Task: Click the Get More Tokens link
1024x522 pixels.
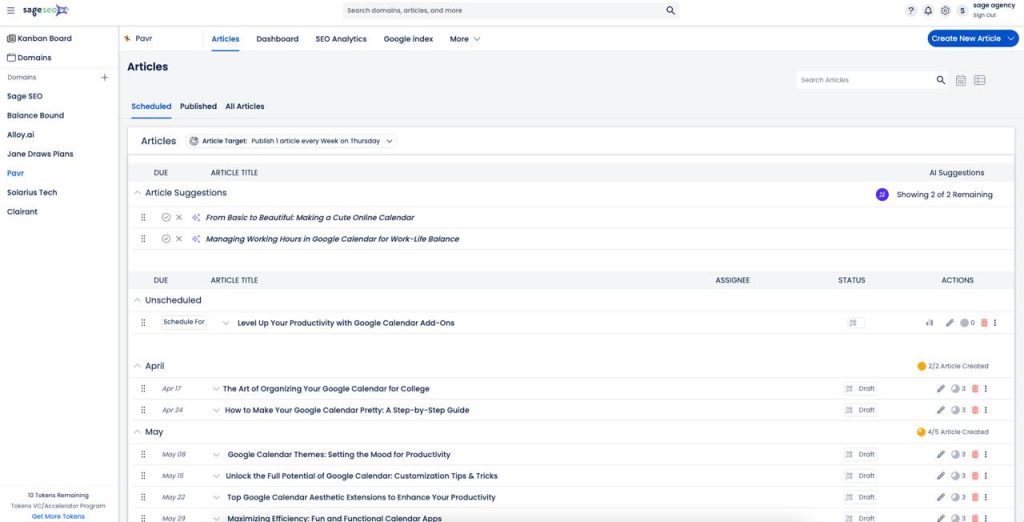Action: (x=58, y=516)
